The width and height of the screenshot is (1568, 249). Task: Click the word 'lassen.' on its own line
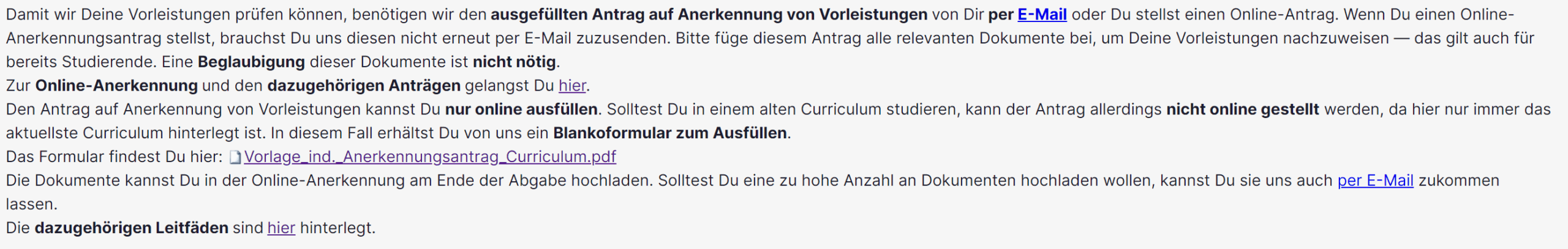(x=31, y=204)
